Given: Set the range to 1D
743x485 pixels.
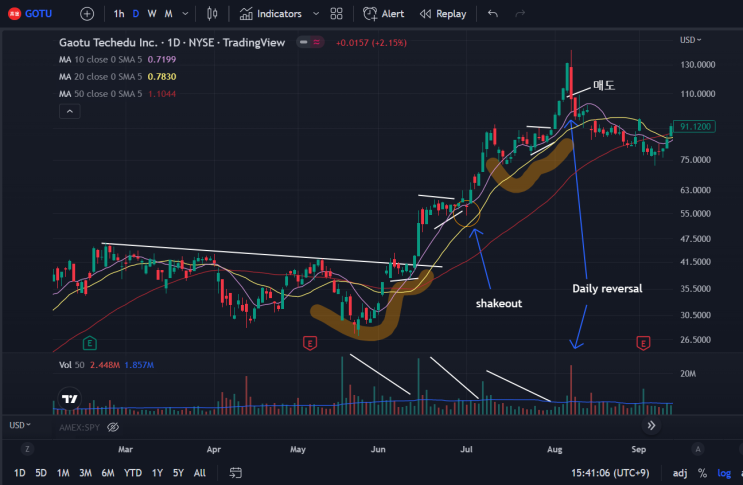Looking at the screenshot, I should (x=19, y=473).
